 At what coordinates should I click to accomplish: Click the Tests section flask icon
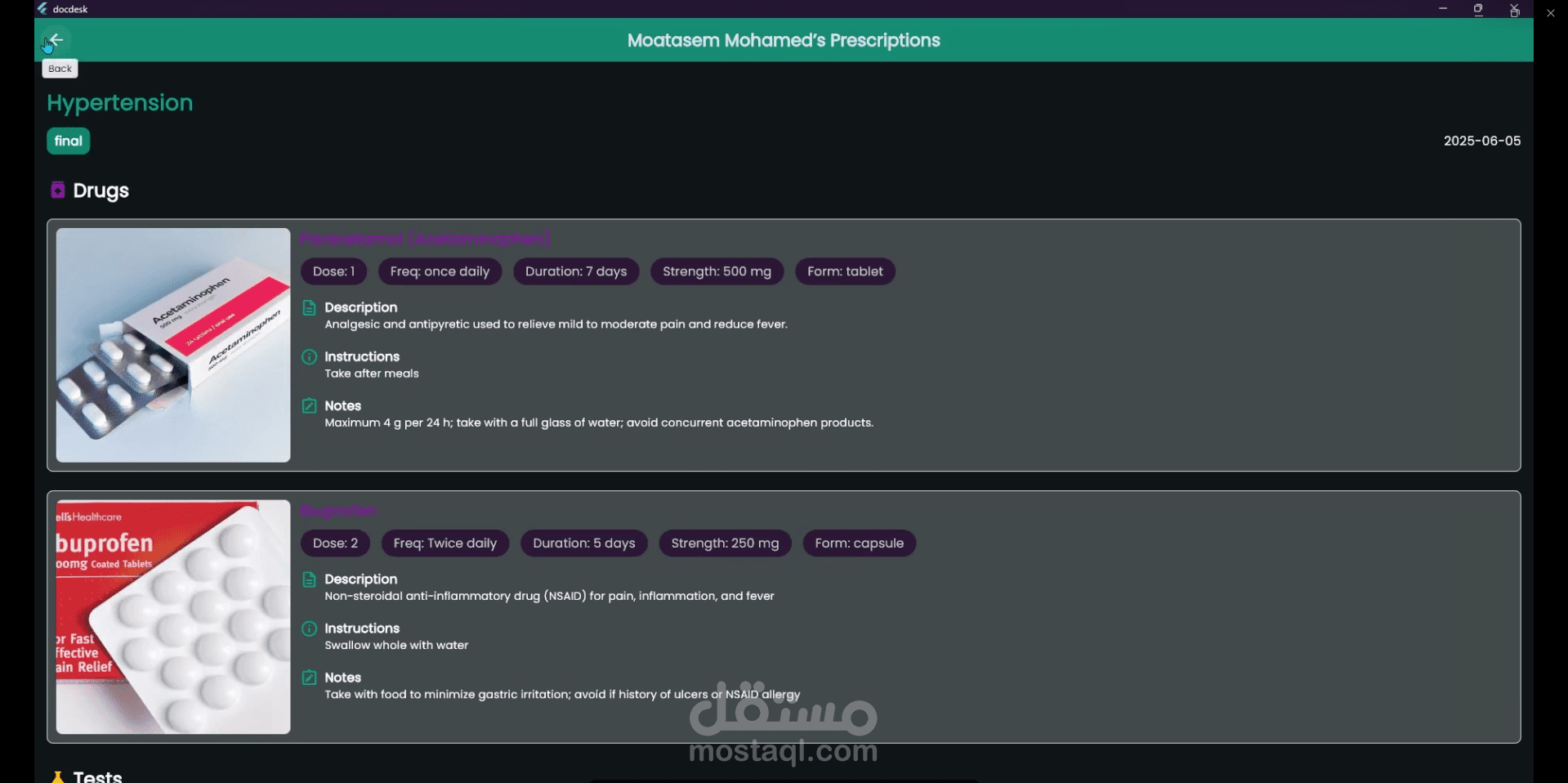tap(57, 776)
